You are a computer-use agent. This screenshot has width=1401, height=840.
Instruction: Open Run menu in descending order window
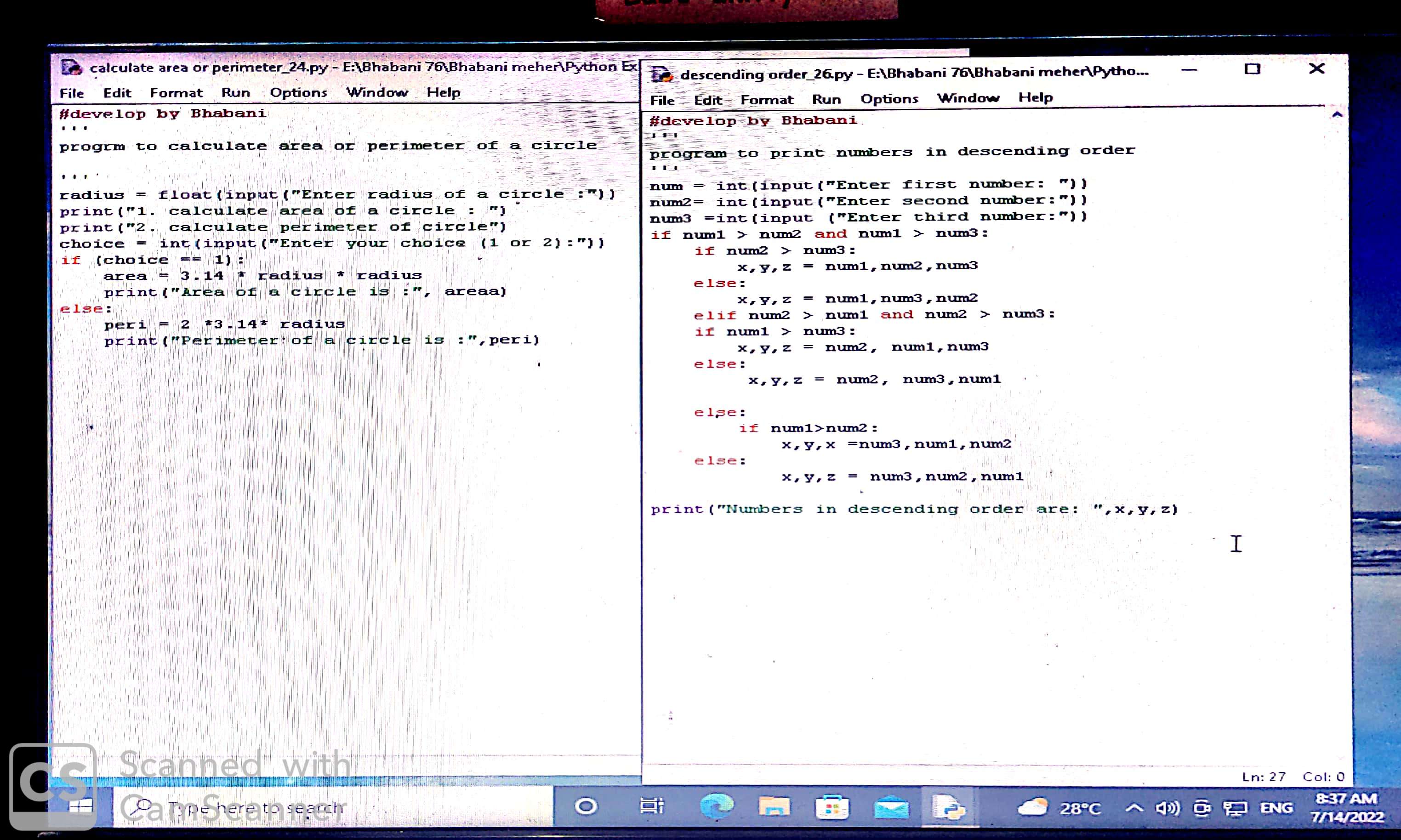pos(826,100)
